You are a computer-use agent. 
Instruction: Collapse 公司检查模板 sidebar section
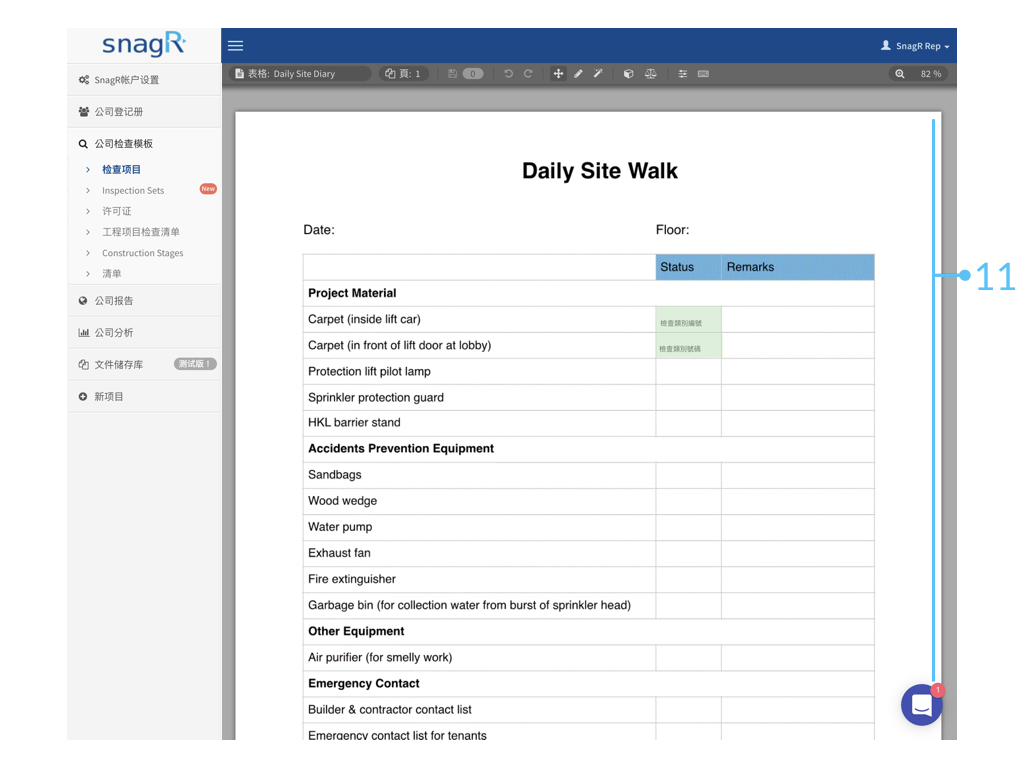(x=144, y=144)
